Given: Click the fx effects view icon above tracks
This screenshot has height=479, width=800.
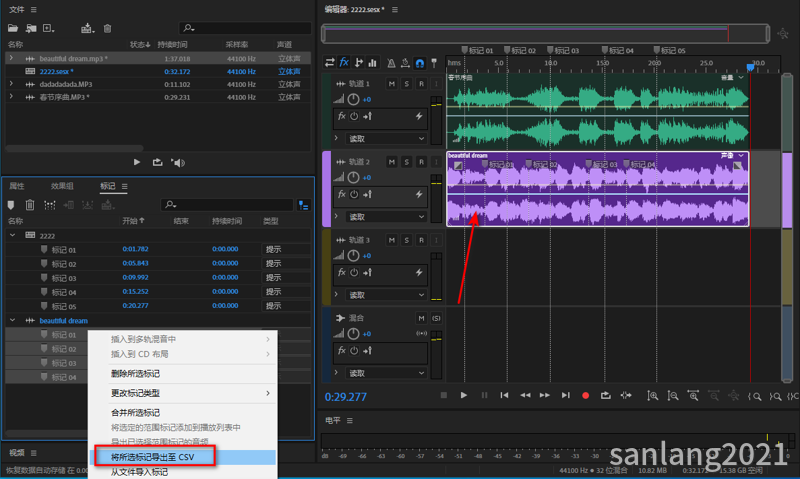Looking at the screenshot, I should (x=344, y=62).
